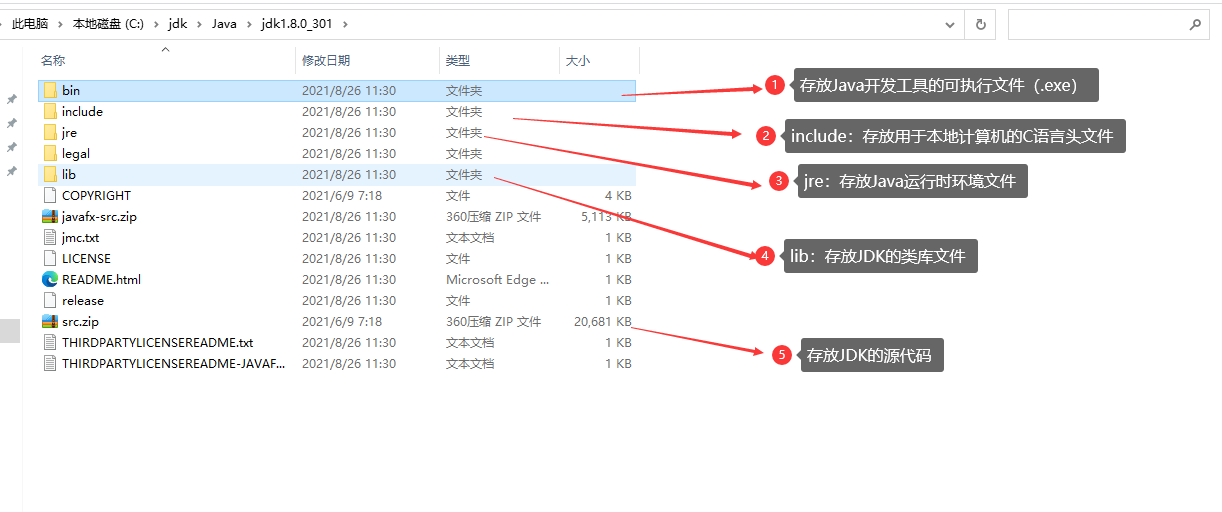The image size is (1222, 512).
Task: Click the legal folder icon
Action: click(x=50, y=153)
